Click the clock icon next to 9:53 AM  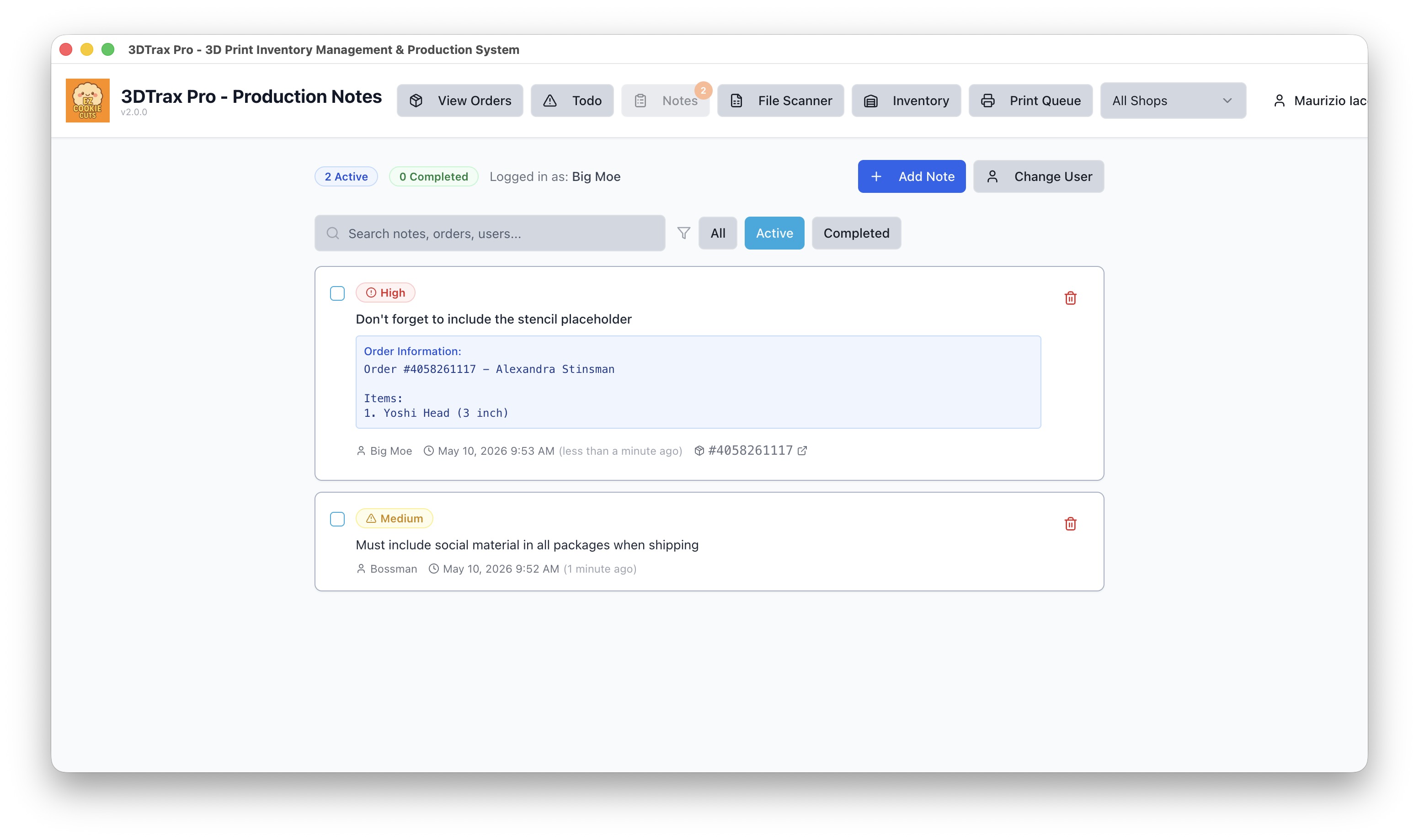point(428,451)
